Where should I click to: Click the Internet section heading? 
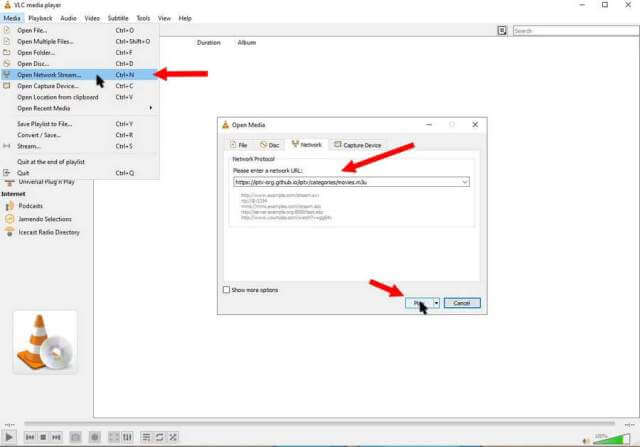pos(13,194)
